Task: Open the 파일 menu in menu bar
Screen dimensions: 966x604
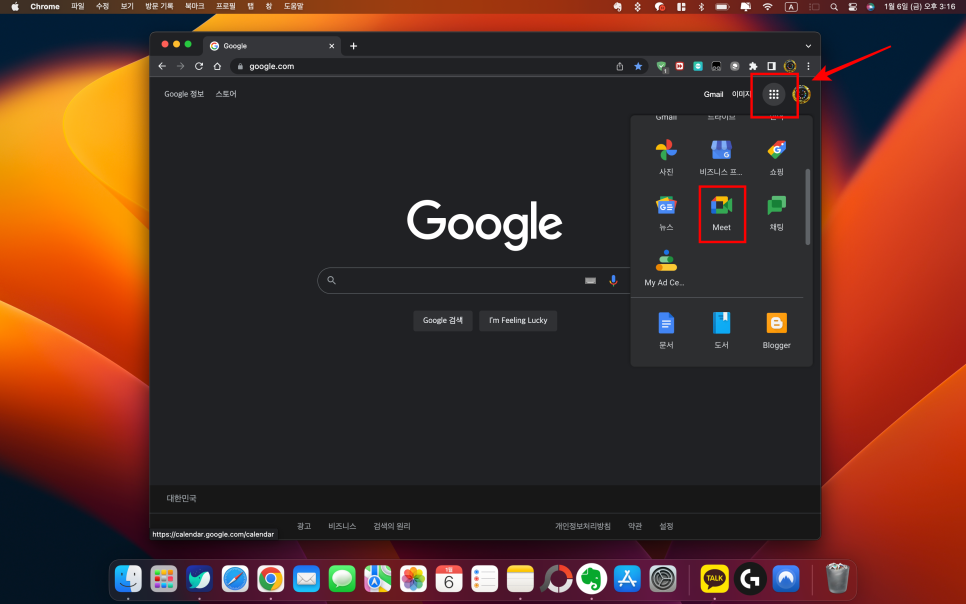Action: click(x=78, y=6)
